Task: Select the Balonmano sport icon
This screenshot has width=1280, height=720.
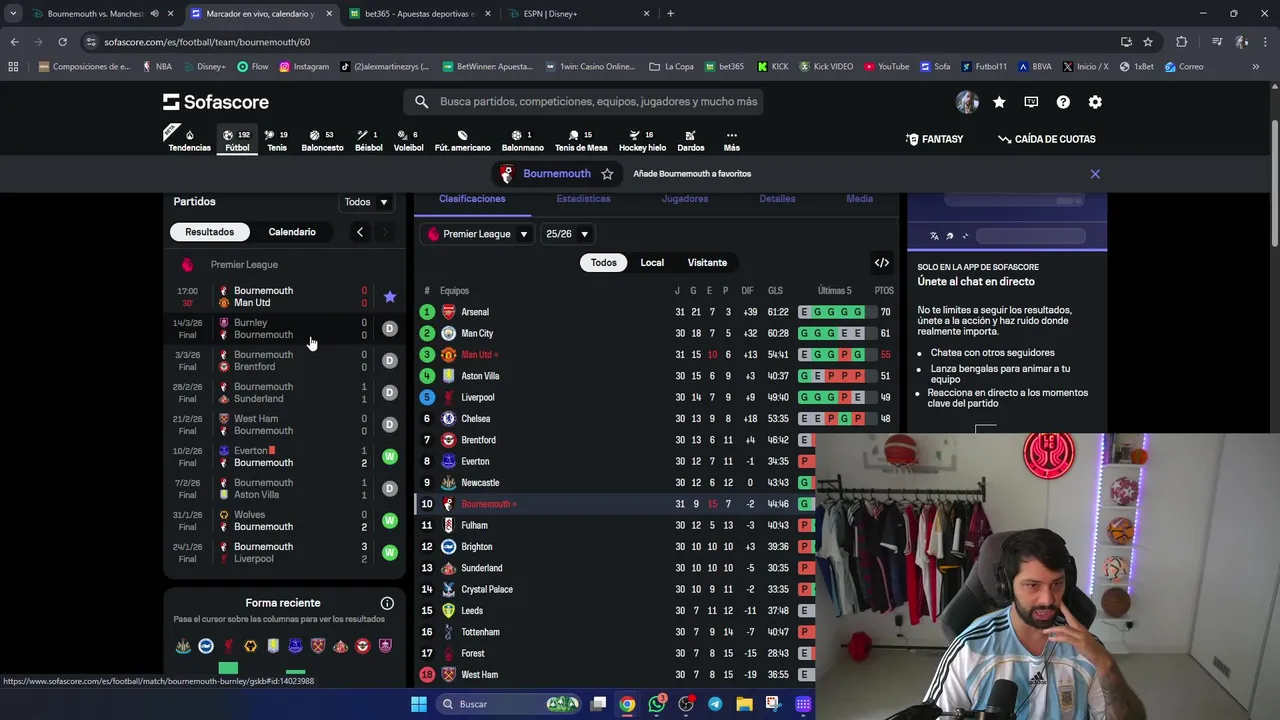Action: point(522,140)
